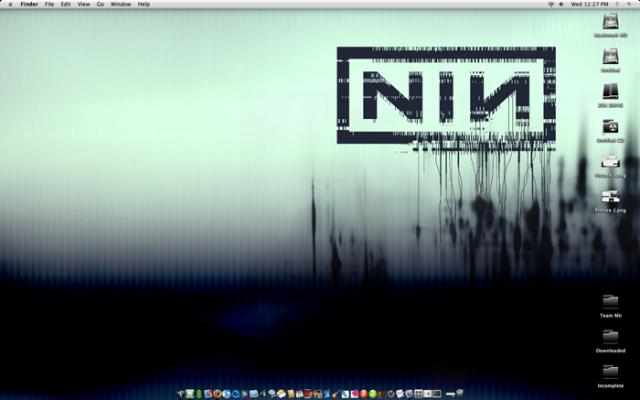
Task: Select the Team Mii folder
Action: (611, 302)
